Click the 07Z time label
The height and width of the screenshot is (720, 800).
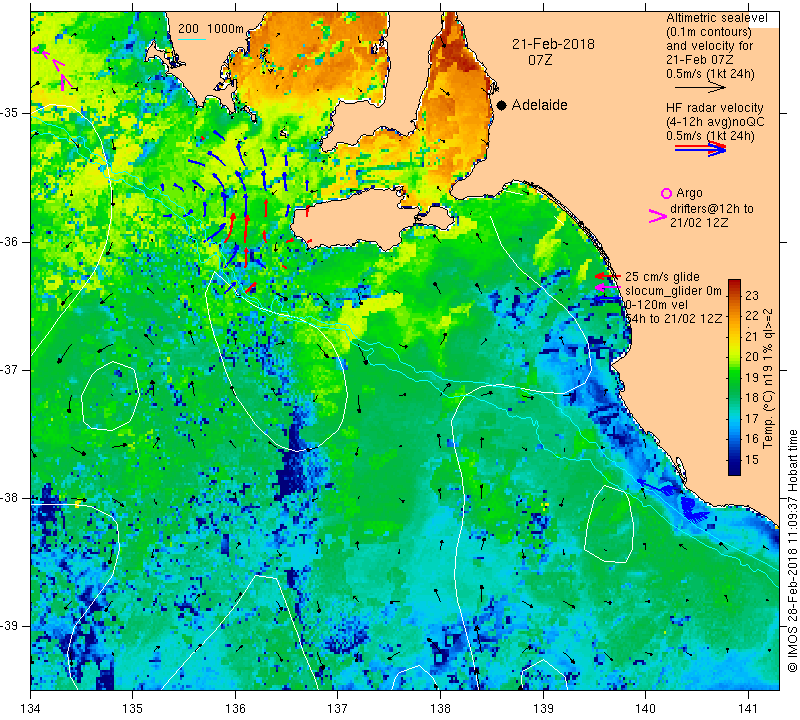point(540,60)
